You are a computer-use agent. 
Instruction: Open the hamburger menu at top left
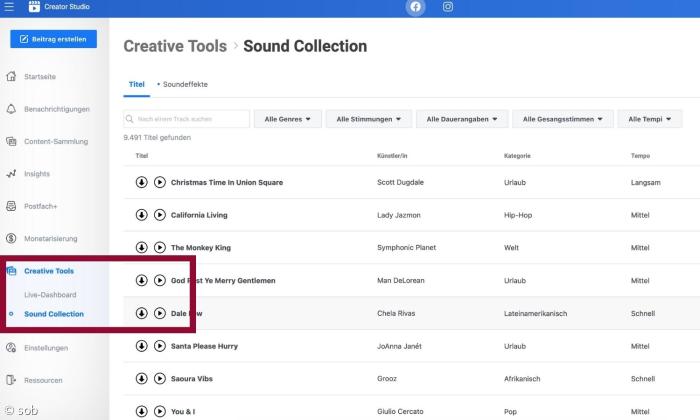(x=9, y=7)
